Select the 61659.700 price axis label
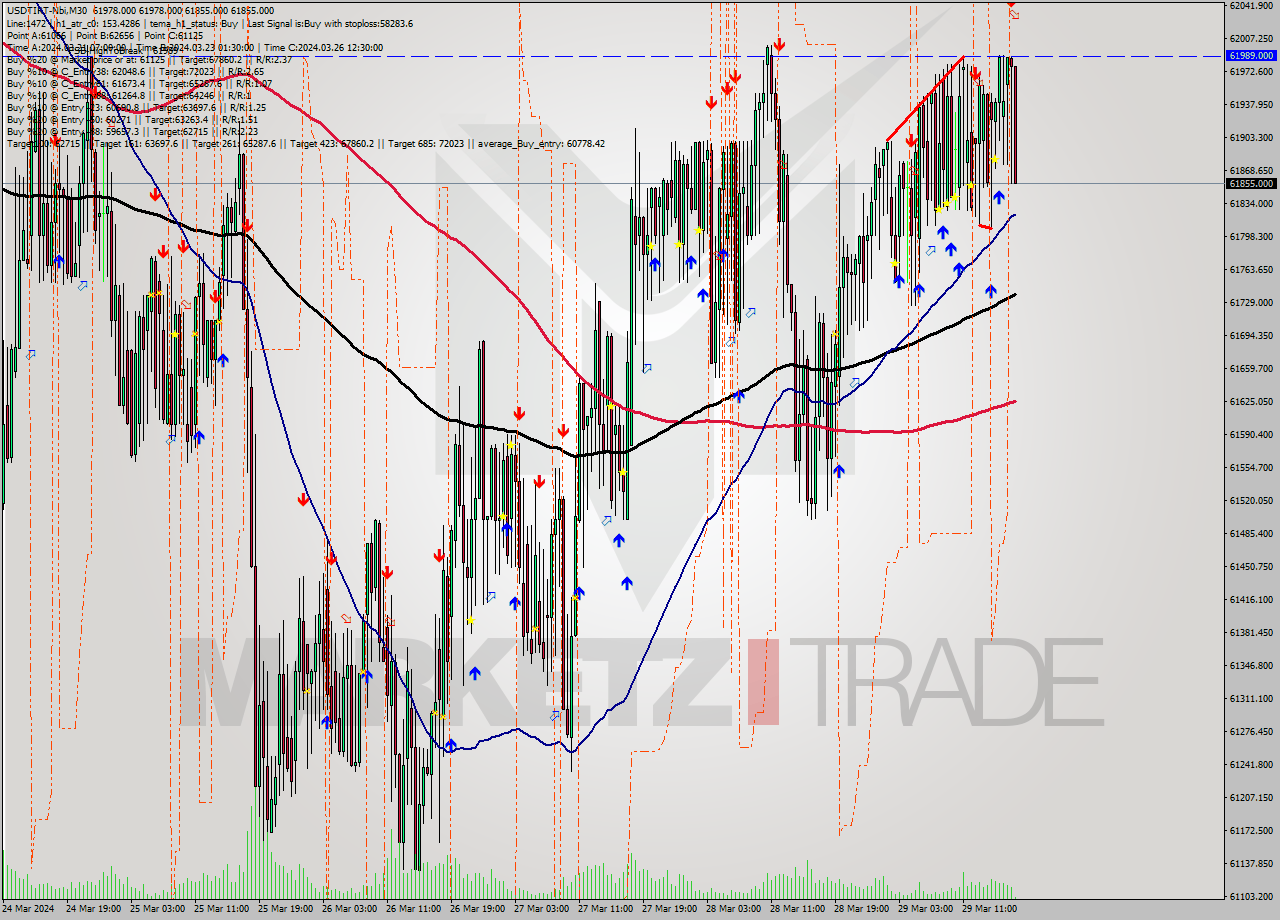 (1251, 368)
